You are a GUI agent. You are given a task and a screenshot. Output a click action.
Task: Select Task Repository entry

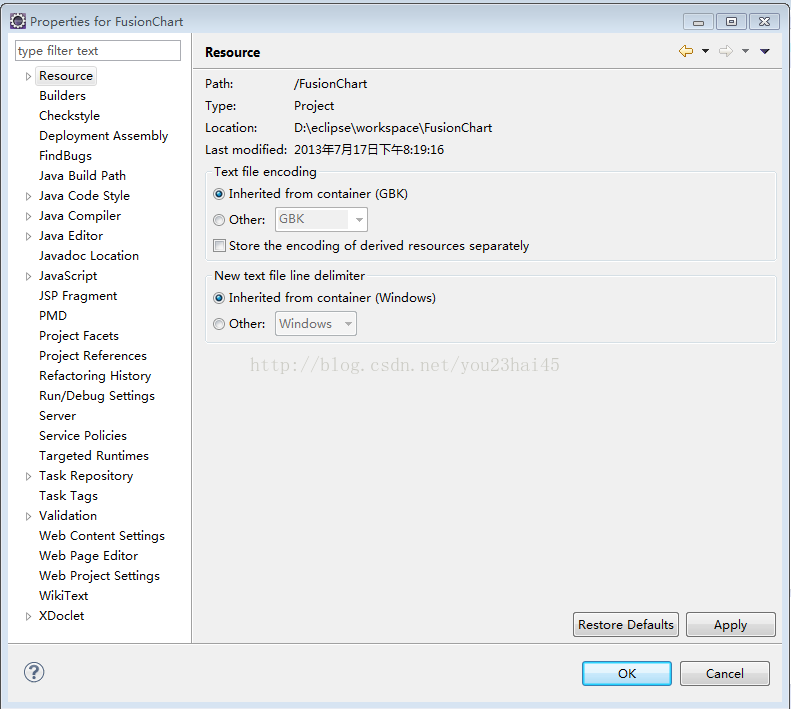tap(86, 476)
